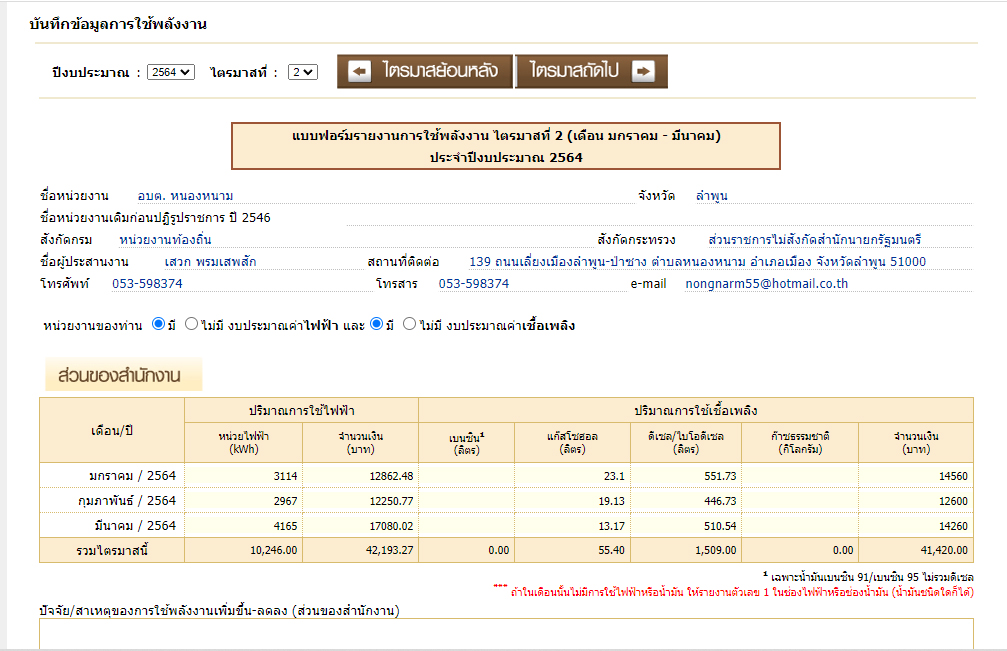Click quarterly kWh total 10,246.00

273,550
